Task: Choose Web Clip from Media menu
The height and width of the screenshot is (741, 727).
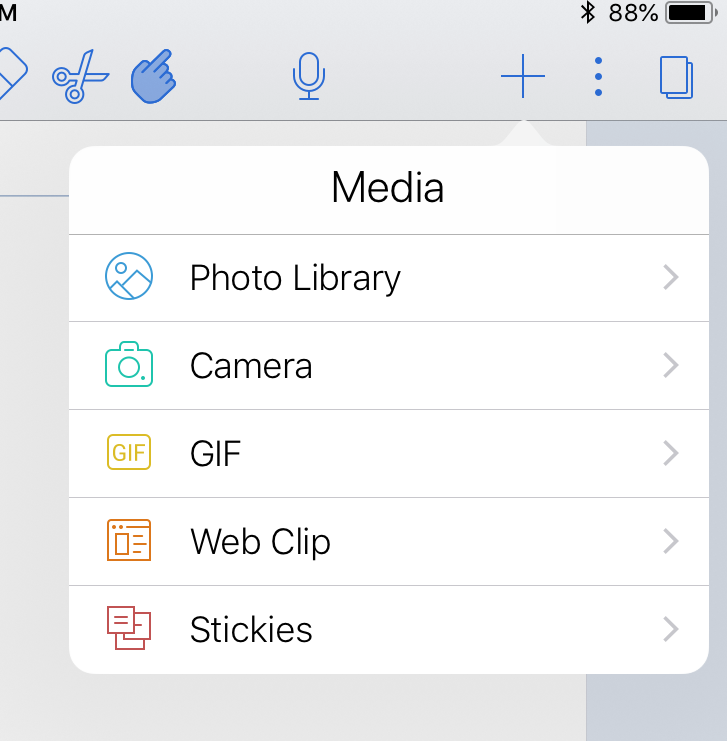Action: 260,541
